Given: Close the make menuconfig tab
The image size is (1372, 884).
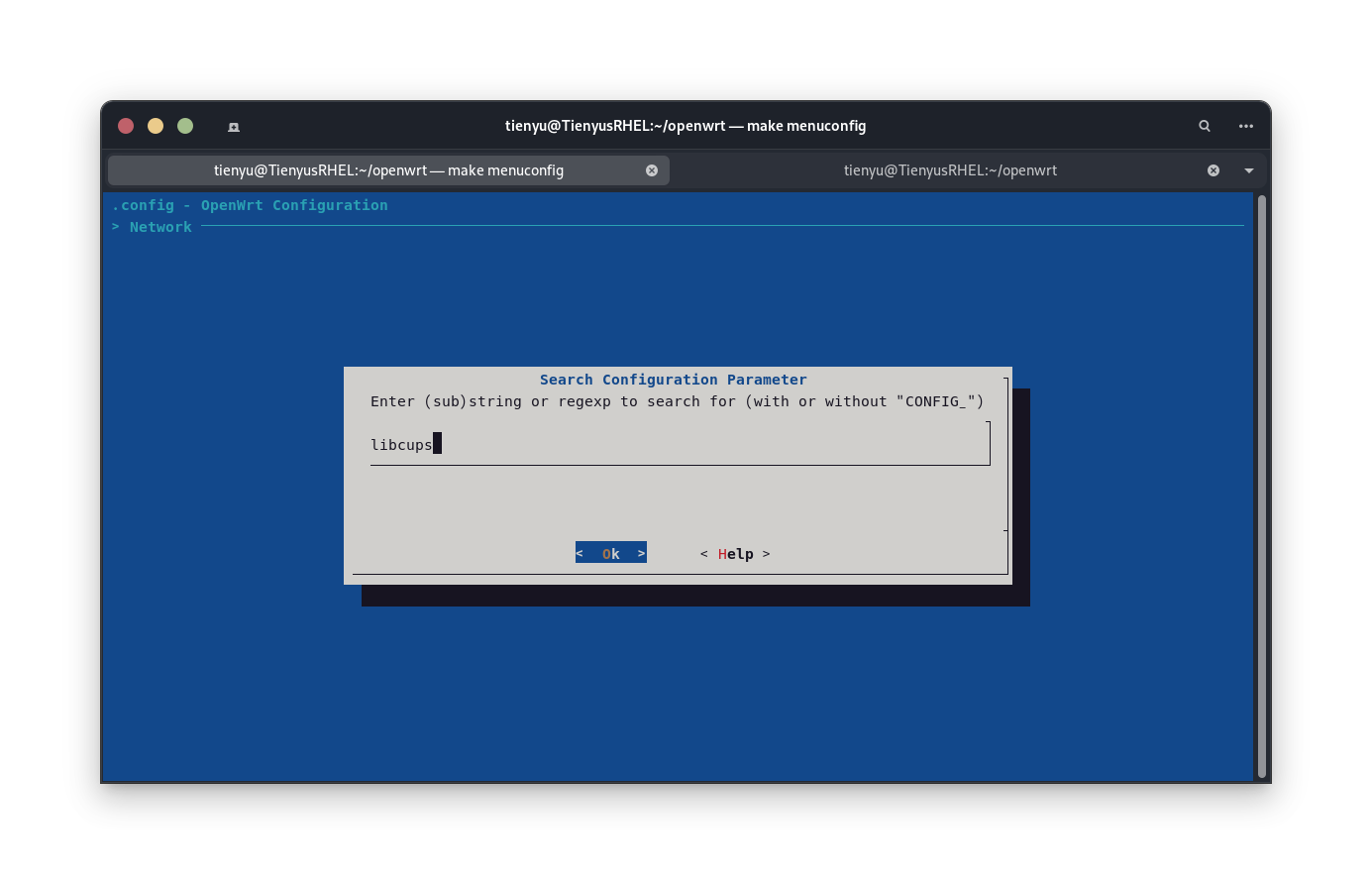Looking at the screenshot, I should click(652, 170).
